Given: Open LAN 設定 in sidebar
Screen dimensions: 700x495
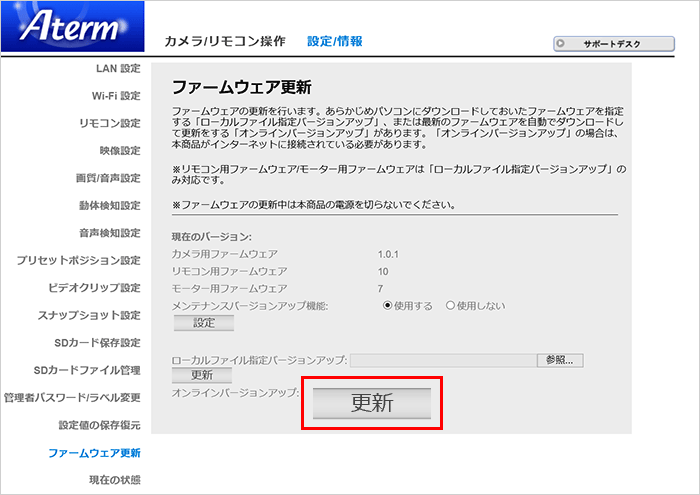Looking at the screenshot, I should tap(118, 69).
